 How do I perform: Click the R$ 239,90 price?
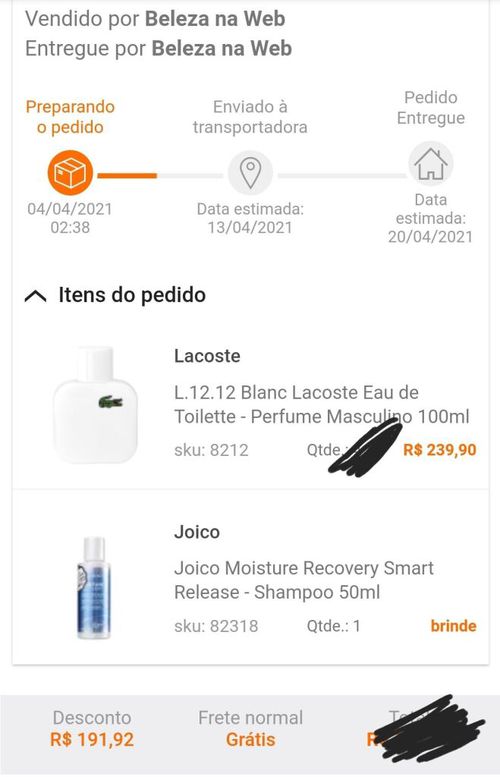click(x=440, y=450)
